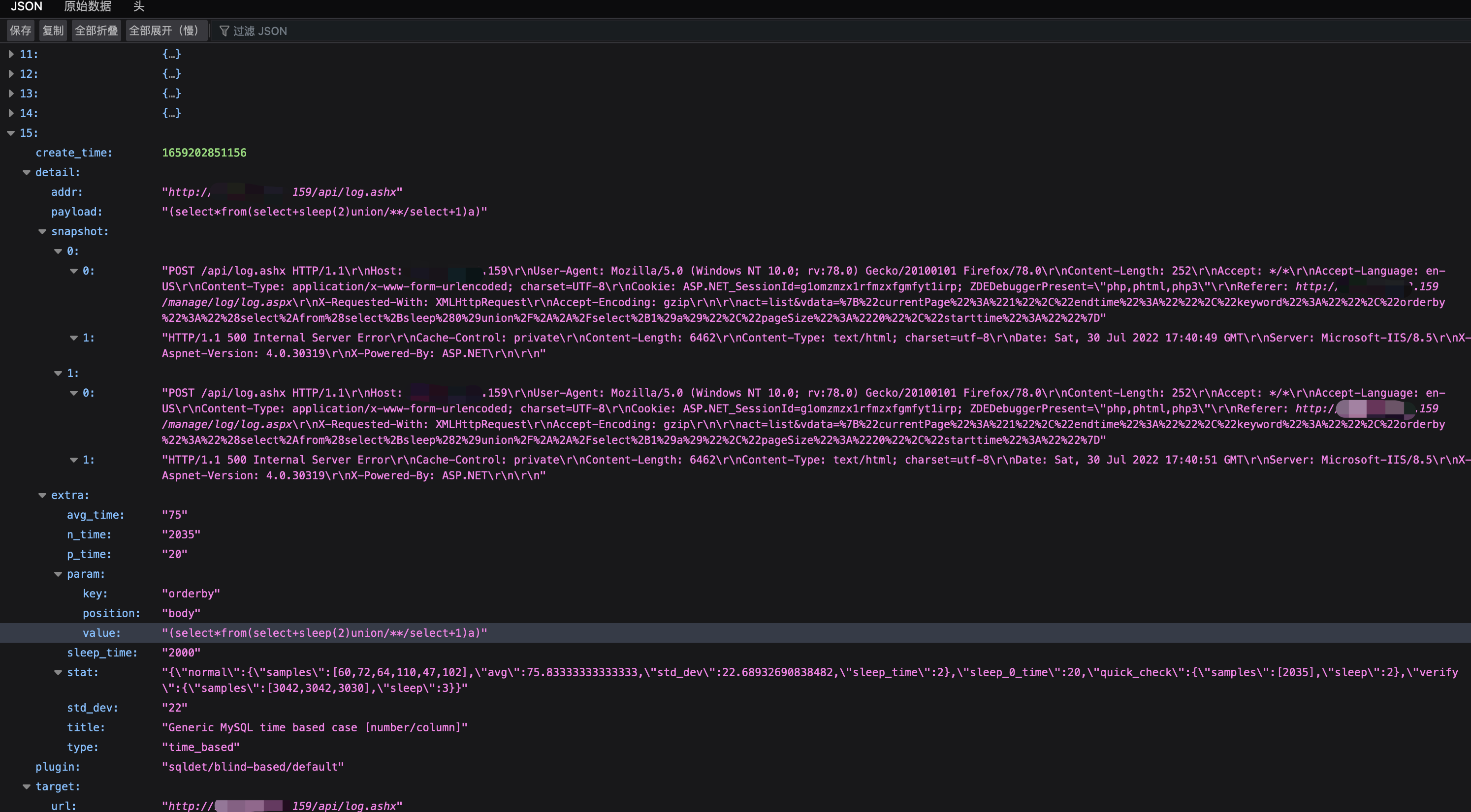Viewport: 1471px width, 812px height.
Task: Collapse the stat entry
Action: pyautogui.click(x=58, y=673)
